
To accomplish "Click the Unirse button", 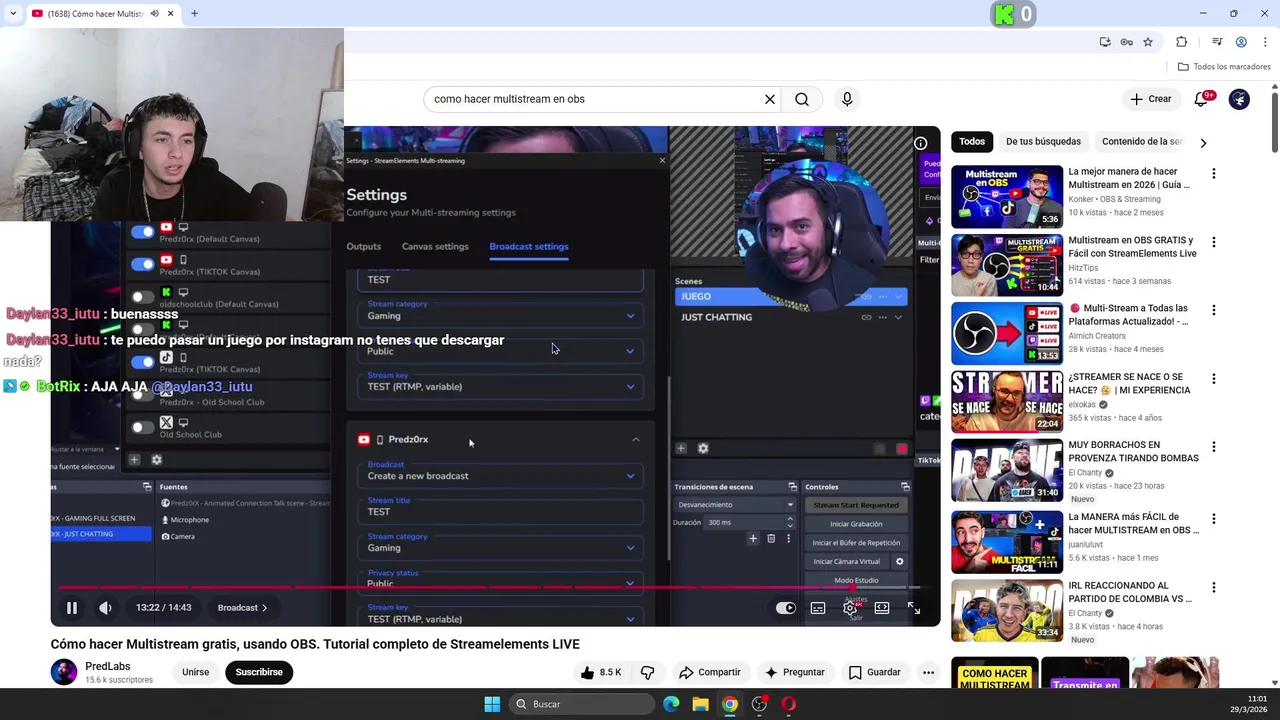I will 196,672.
